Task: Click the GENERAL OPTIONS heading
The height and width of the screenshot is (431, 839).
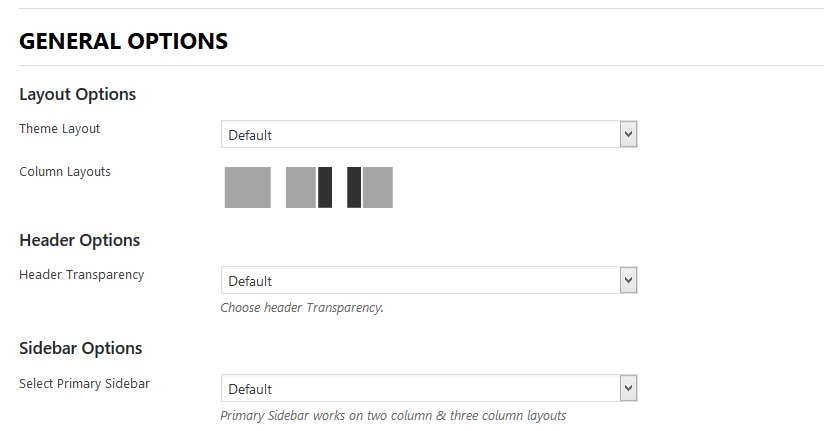Action: click(124, 41)
